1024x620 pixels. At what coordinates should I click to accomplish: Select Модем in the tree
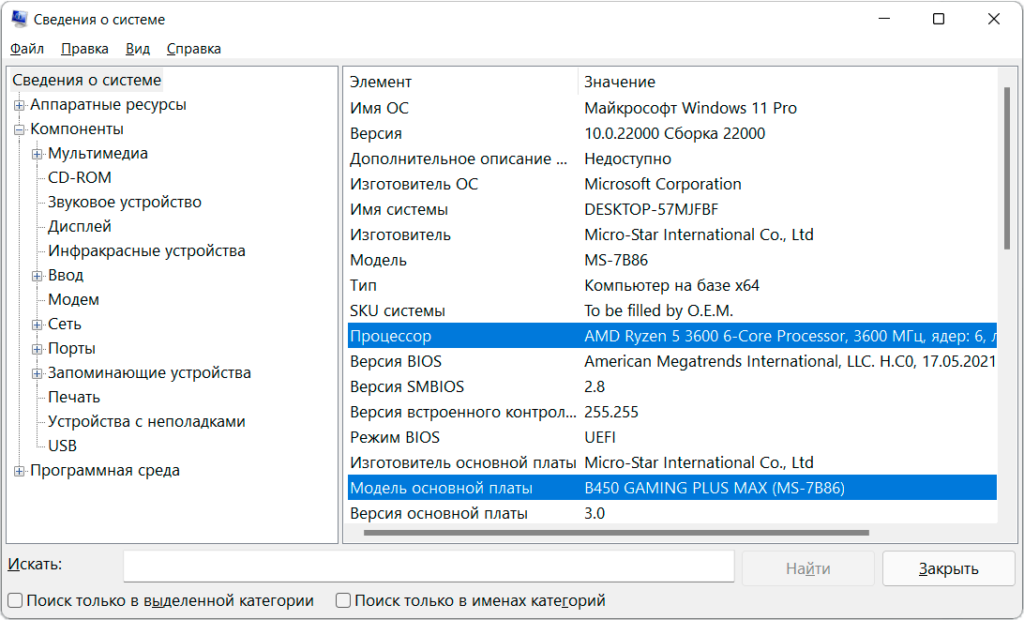[74, 300]
